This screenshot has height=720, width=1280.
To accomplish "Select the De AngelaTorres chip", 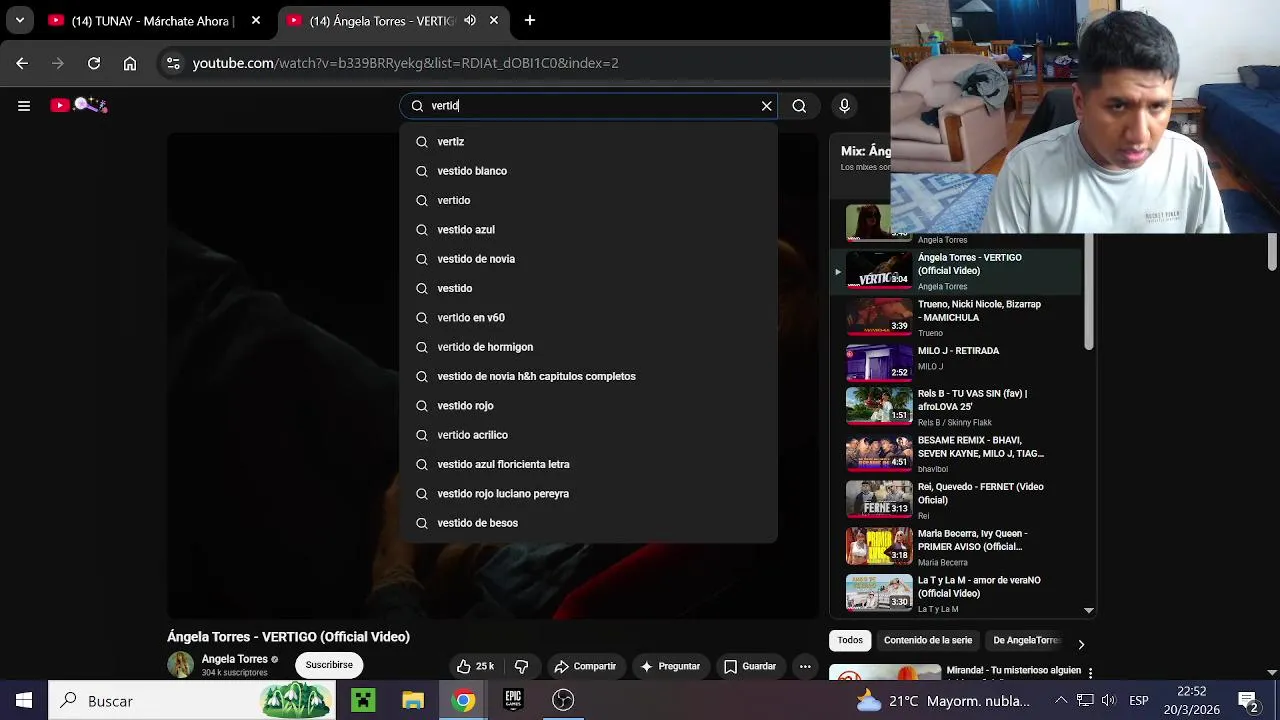I will tap(1025, 640).
